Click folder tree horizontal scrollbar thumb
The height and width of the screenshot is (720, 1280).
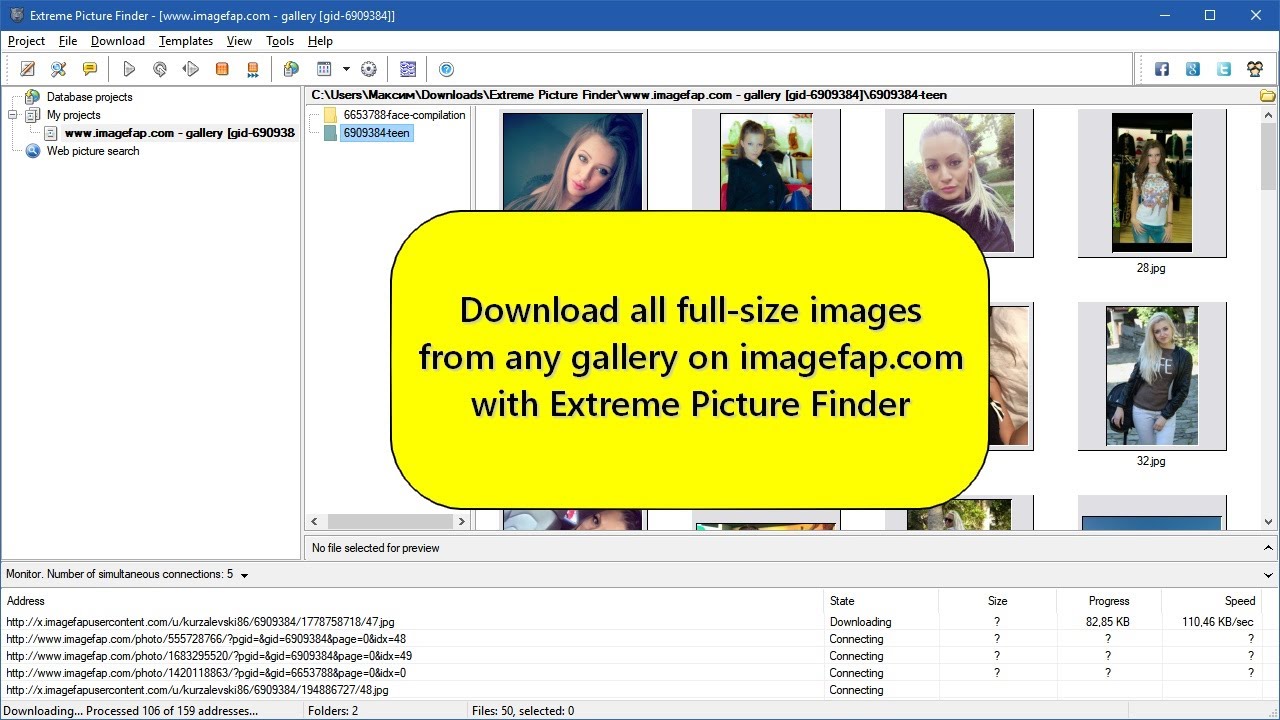pyautogui.click(x=389, y=521)
